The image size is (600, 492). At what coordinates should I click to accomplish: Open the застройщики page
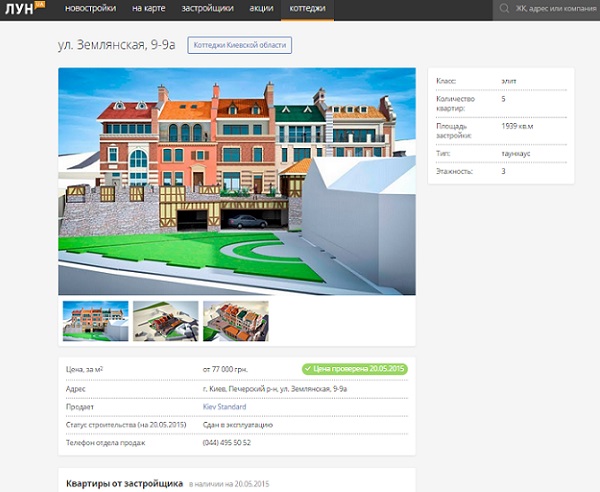click(208, 9)
